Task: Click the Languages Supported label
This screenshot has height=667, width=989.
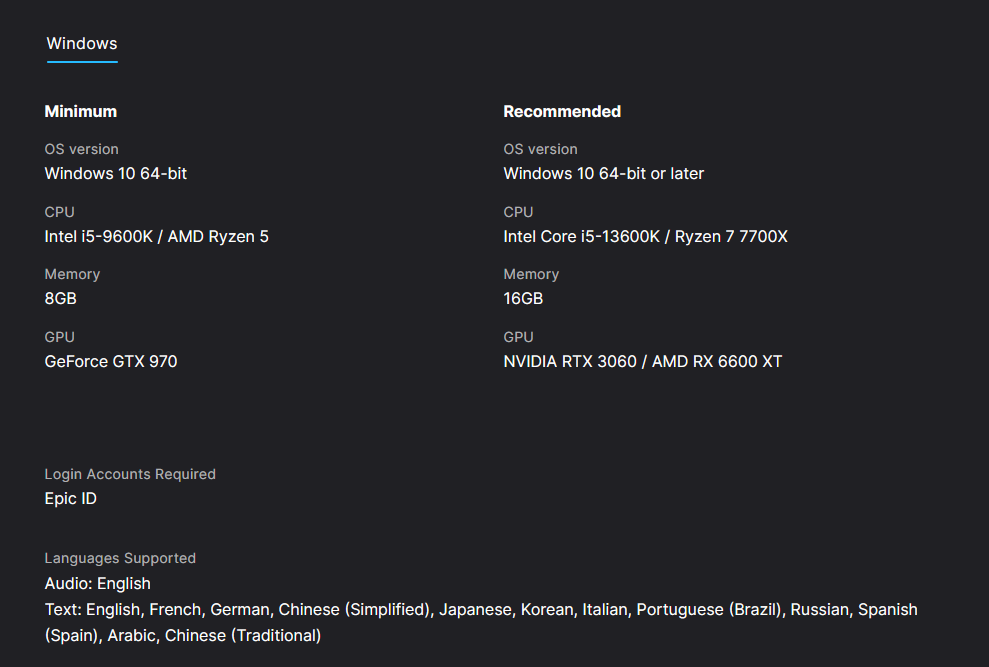Action: coord(120,559)
